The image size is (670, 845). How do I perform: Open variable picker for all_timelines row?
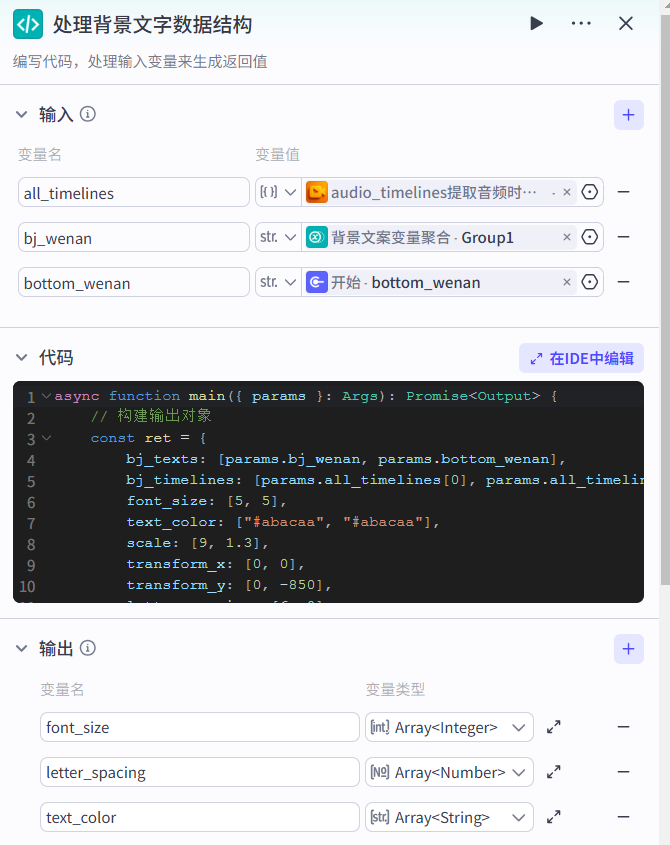point(590,192)
